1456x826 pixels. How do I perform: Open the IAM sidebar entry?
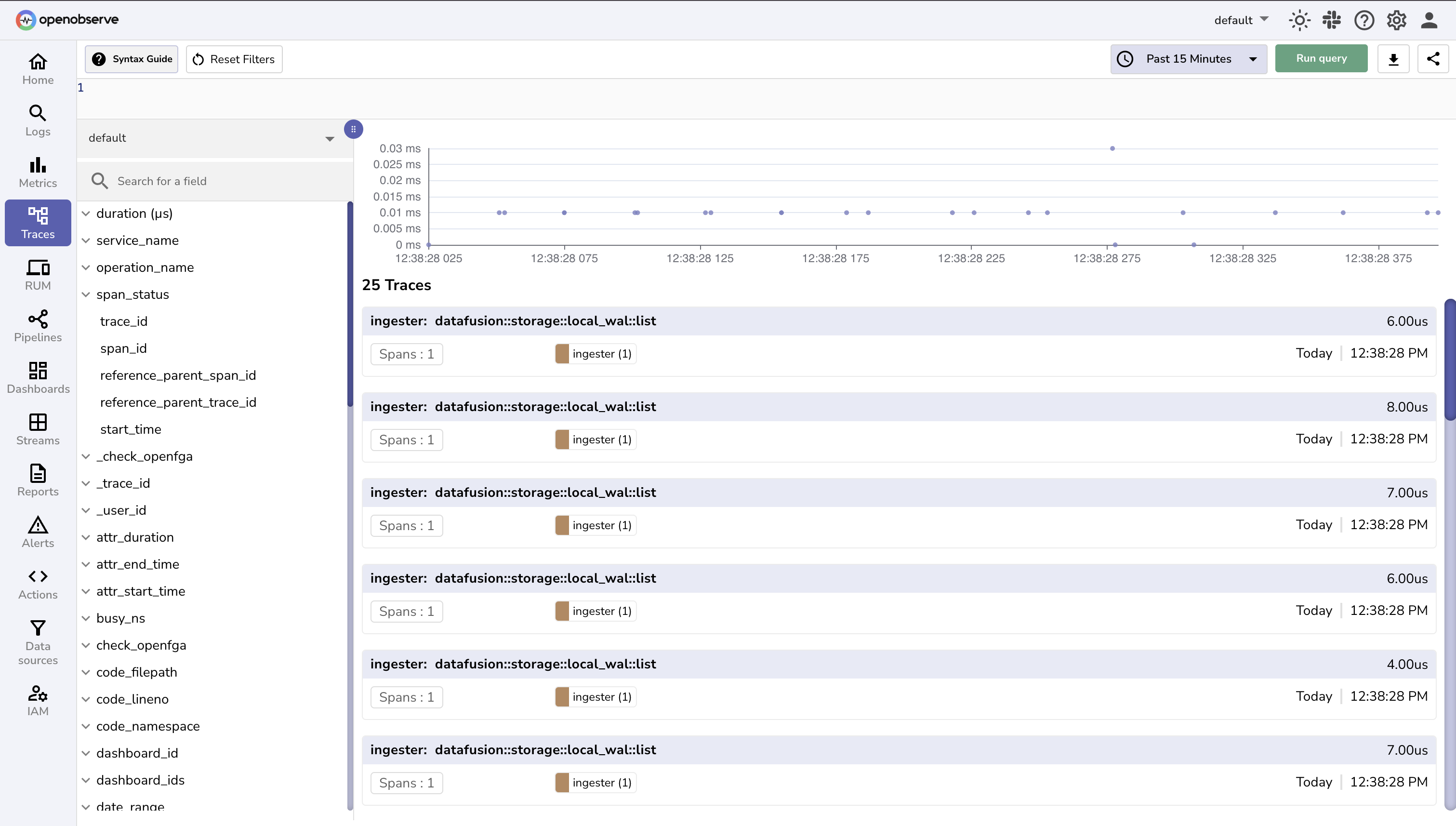tap(38, 699)
